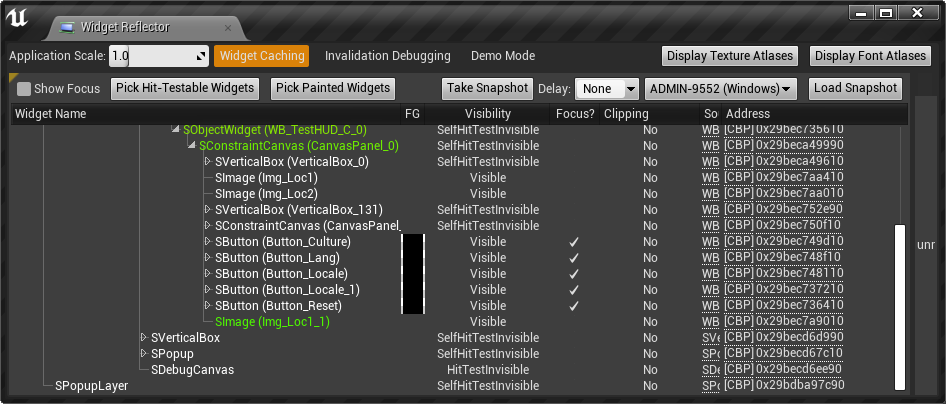Collapse the SObjectWidget (WB_TestHUD_C_0) node

(x=176, y=130)
